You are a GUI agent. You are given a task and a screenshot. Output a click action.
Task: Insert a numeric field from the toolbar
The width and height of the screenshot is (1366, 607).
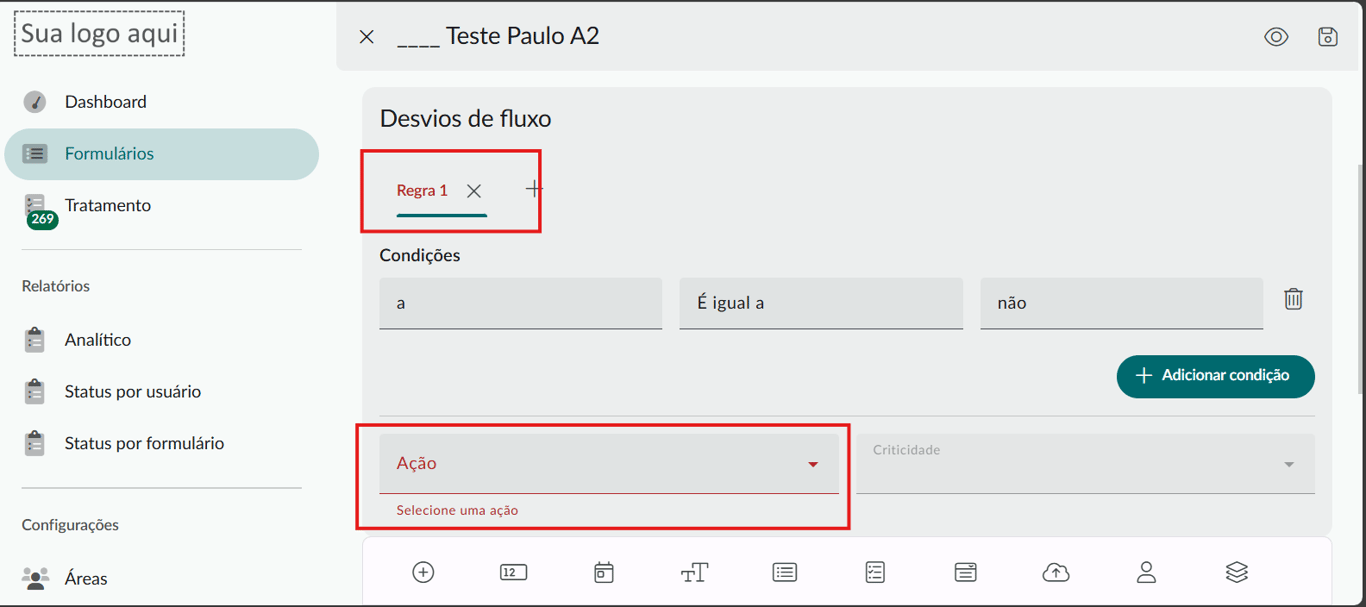[x=513, y=572]
